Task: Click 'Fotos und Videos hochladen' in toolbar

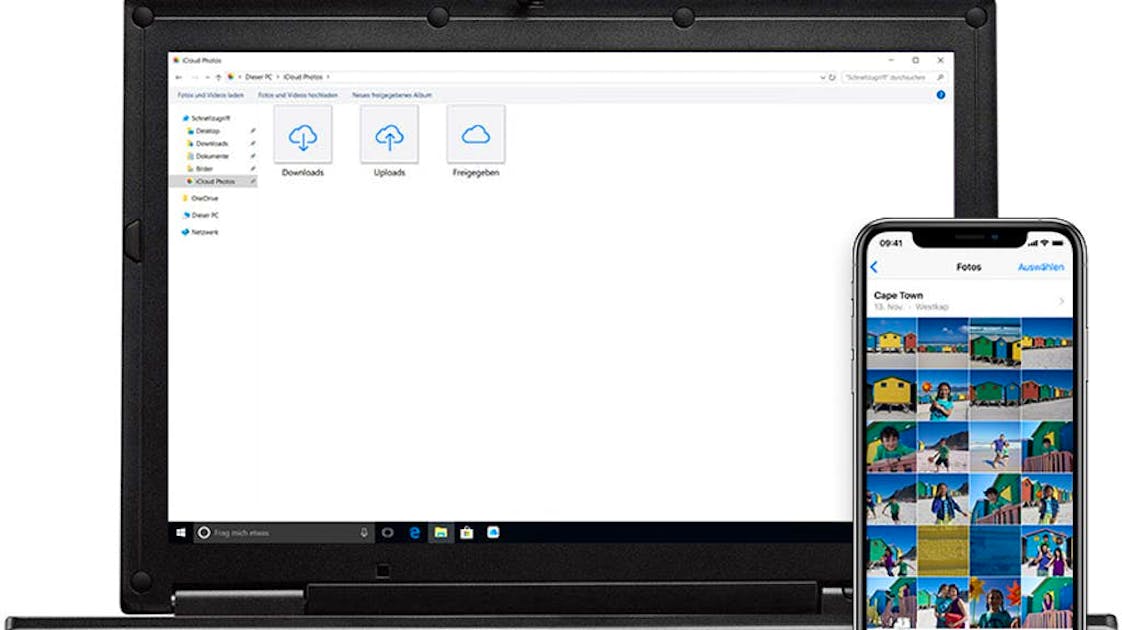Action: 298,95
